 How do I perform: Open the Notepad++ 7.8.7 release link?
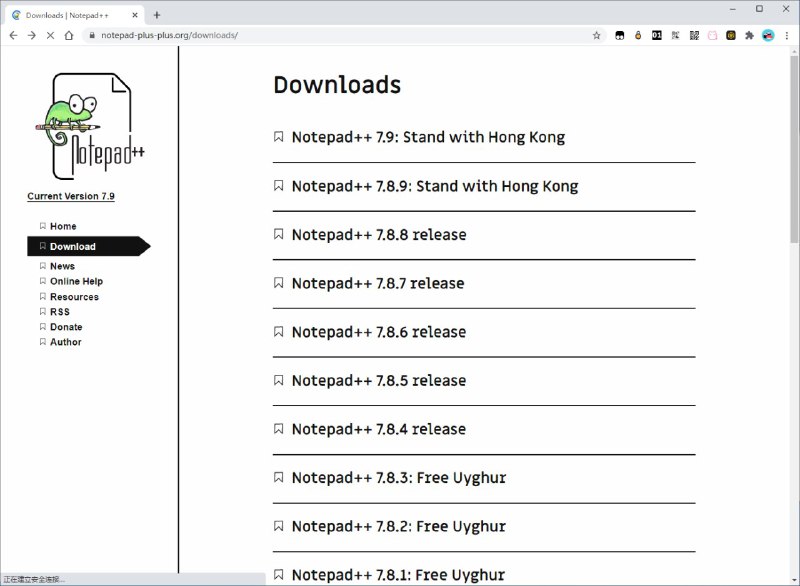[x=378, y=283]
